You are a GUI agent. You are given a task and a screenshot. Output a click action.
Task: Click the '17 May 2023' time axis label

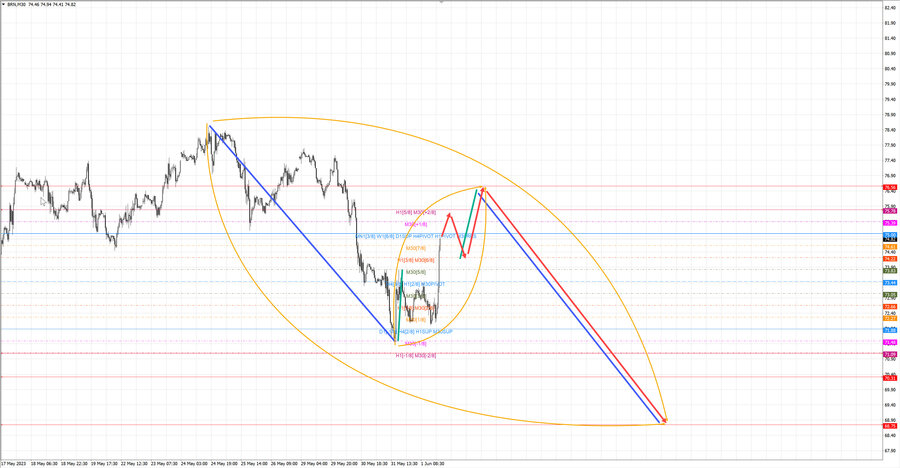click(14, 463)
